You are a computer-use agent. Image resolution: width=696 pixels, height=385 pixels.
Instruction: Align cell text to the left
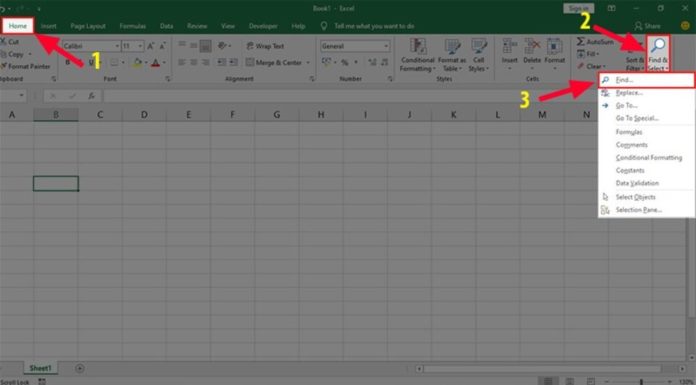pyautogui.click(x=182, y=63)
